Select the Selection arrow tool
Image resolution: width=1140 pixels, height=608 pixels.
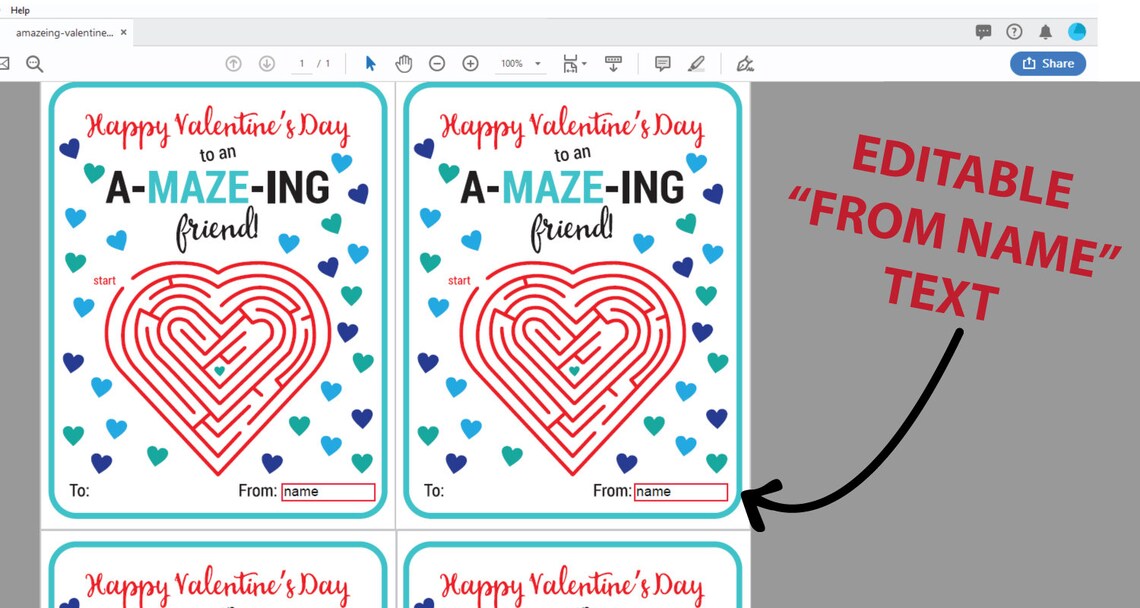pyautogui.click(x=370, y=63)
